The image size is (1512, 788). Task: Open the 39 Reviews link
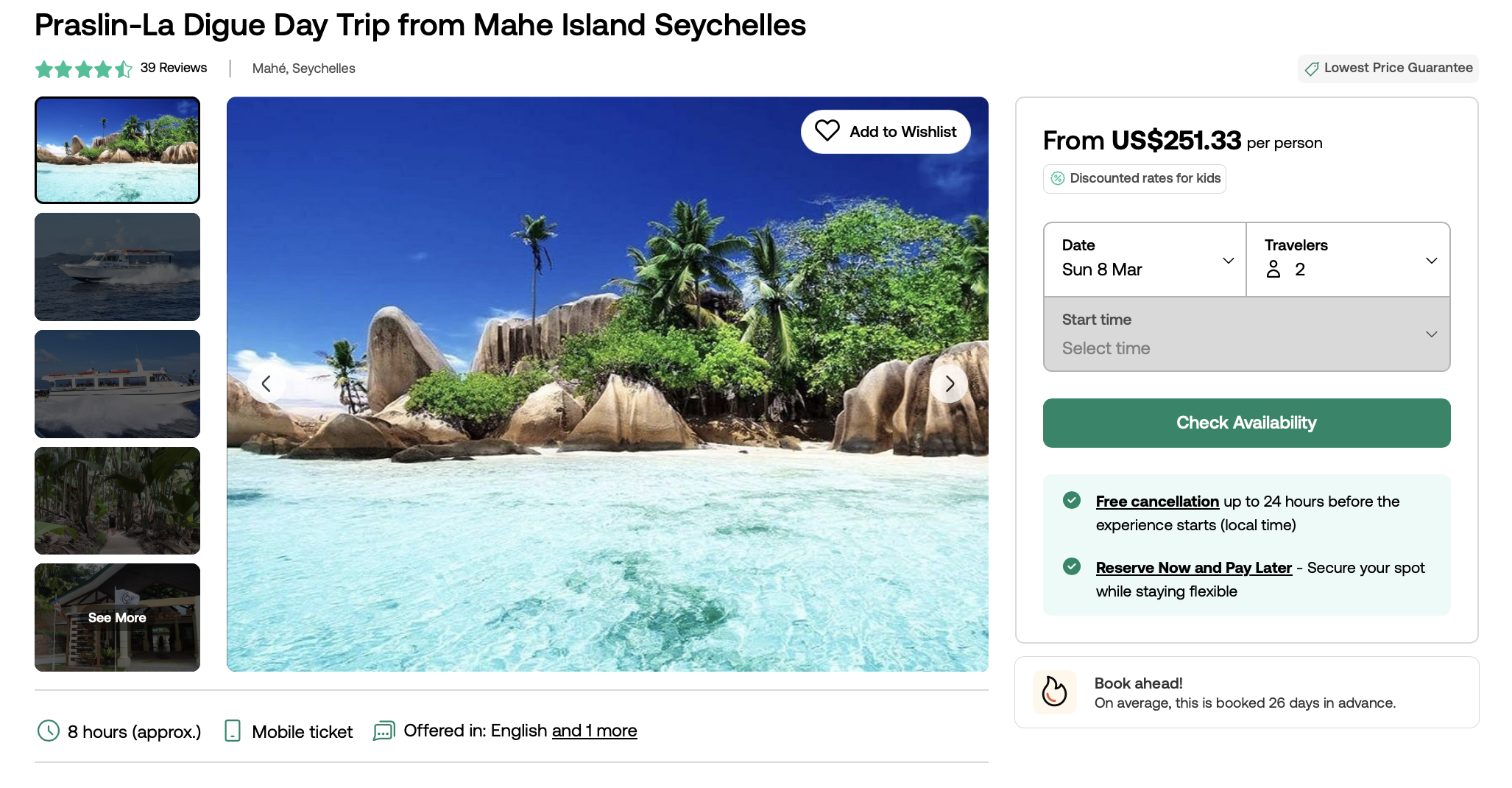174,68
